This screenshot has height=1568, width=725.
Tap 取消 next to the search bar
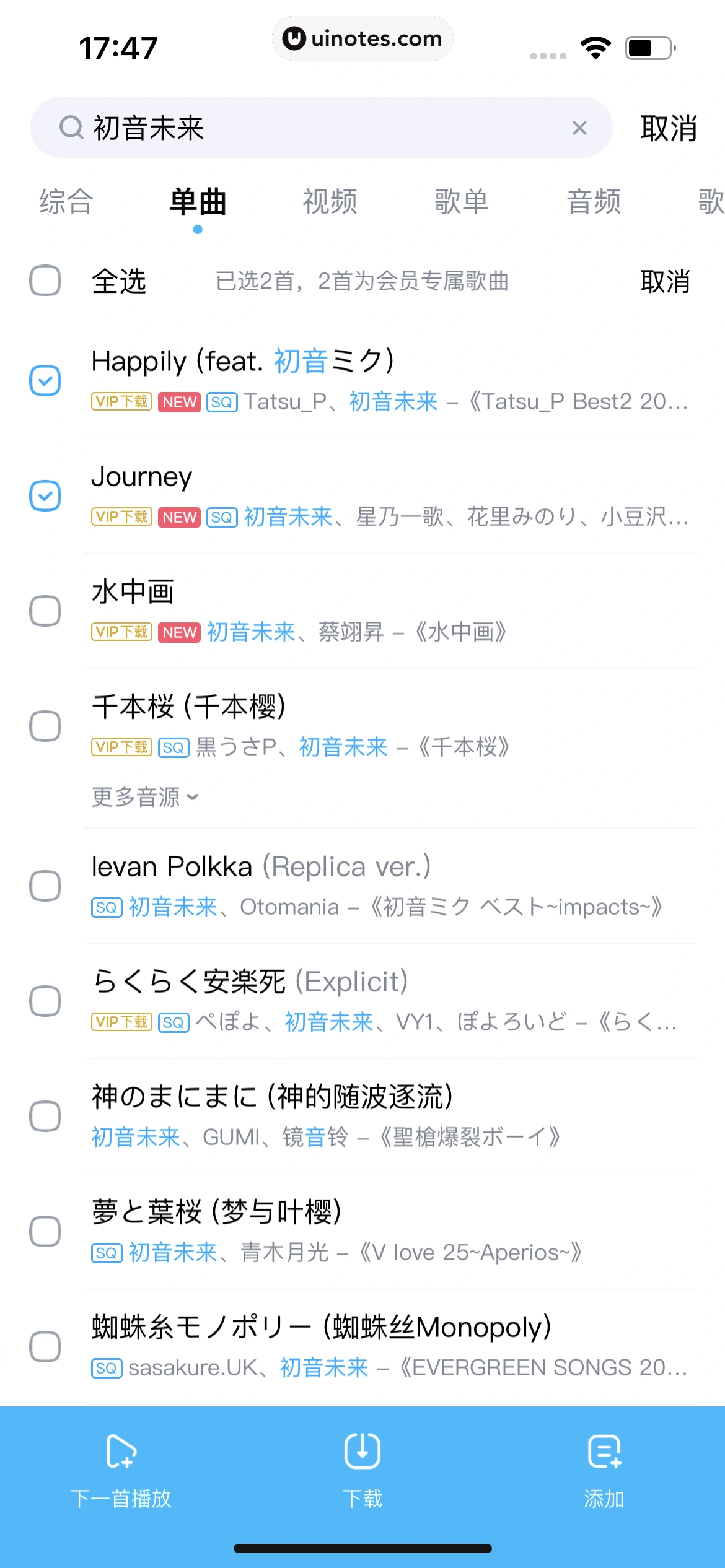click(x=669, y=128)
